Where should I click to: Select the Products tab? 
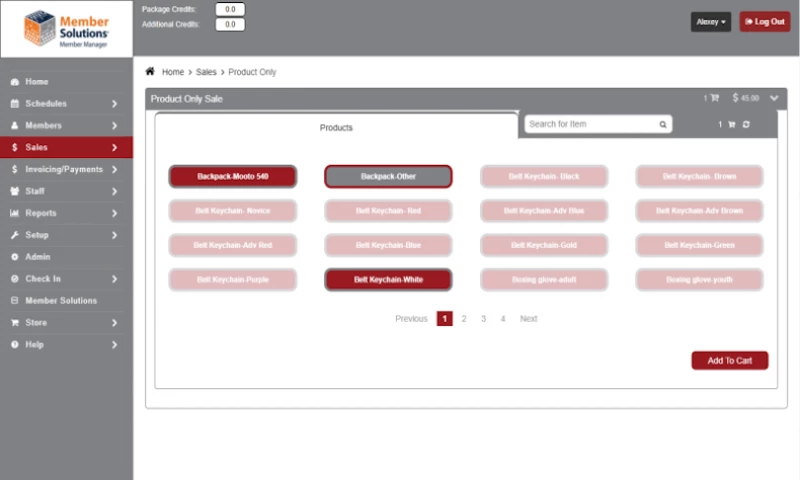tap(336, 128)
